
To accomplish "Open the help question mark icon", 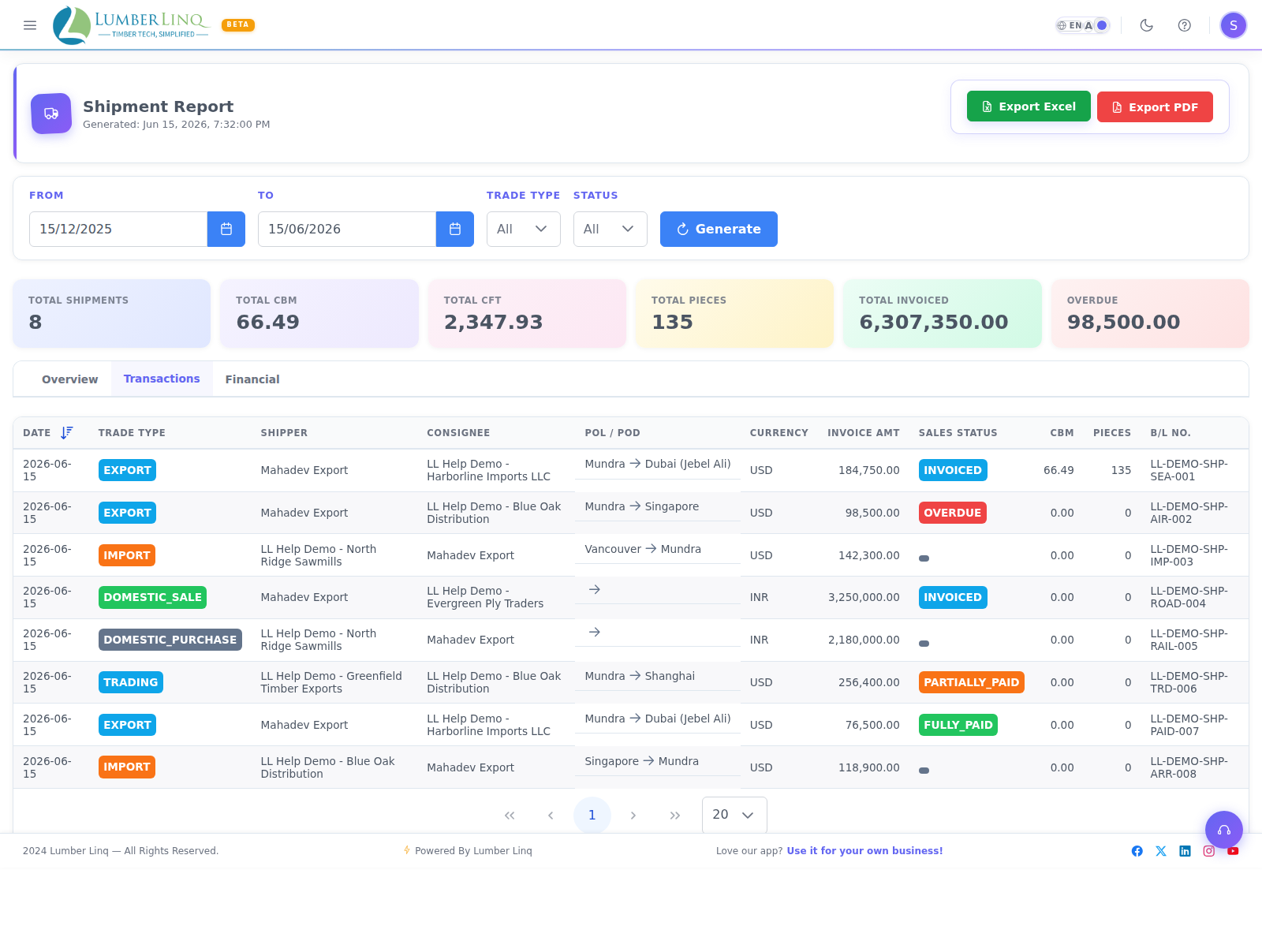I will point(1185,25).
